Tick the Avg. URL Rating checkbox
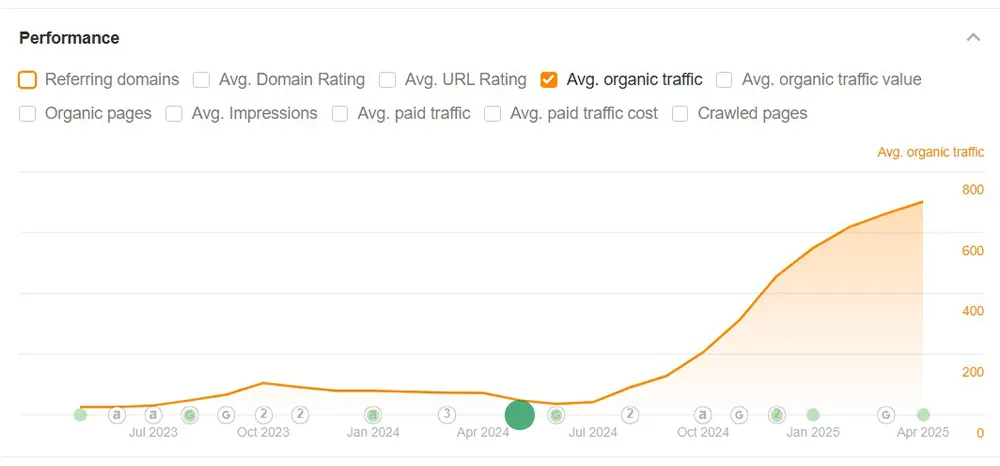The height and width of the screenshot is (466, 1000). (388, 79)
